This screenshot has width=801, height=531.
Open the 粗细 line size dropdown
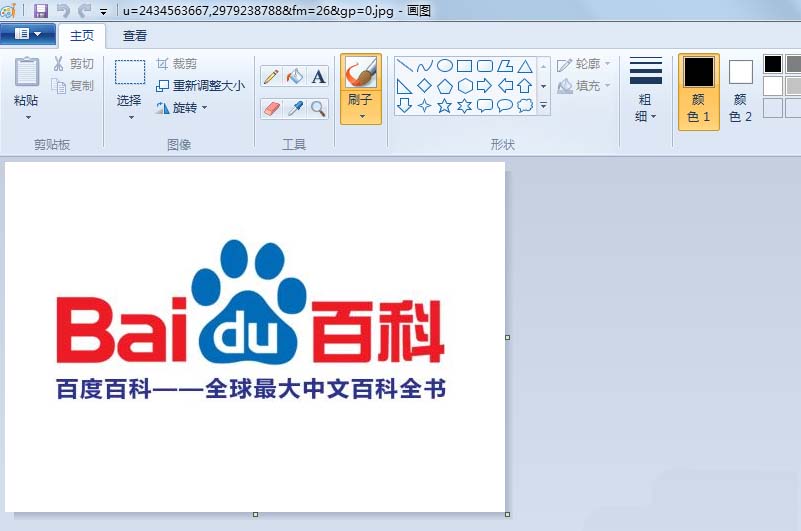tap(646, 90)
